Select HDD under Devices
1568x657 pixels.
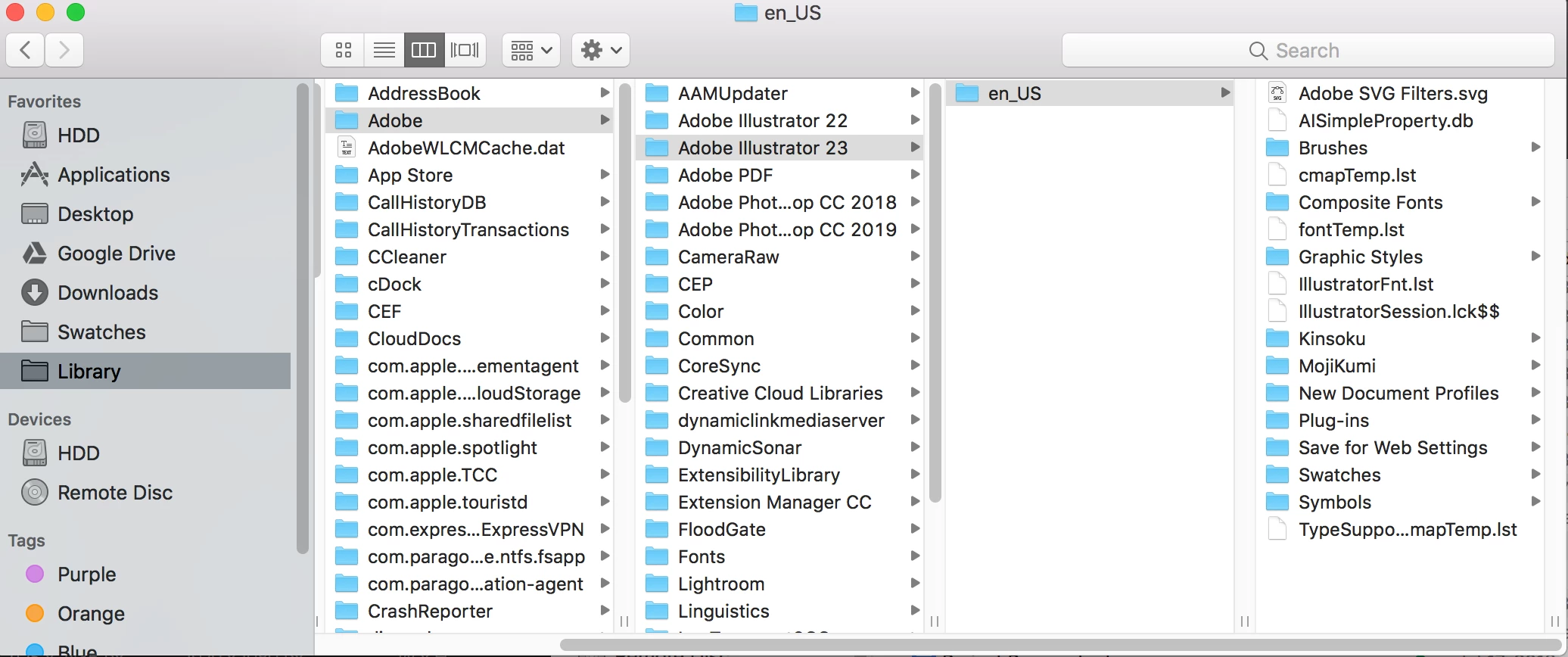(x=145, y=453)
